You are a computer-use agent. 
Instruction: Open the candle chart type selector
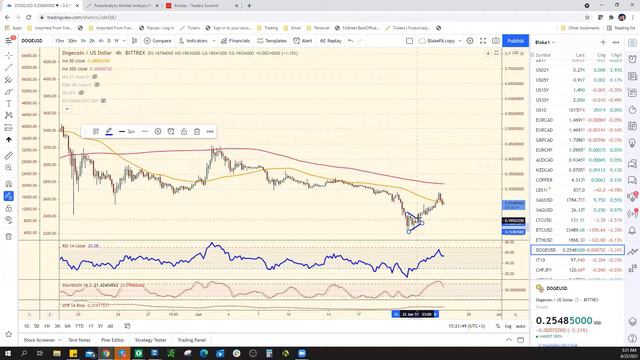134,41
